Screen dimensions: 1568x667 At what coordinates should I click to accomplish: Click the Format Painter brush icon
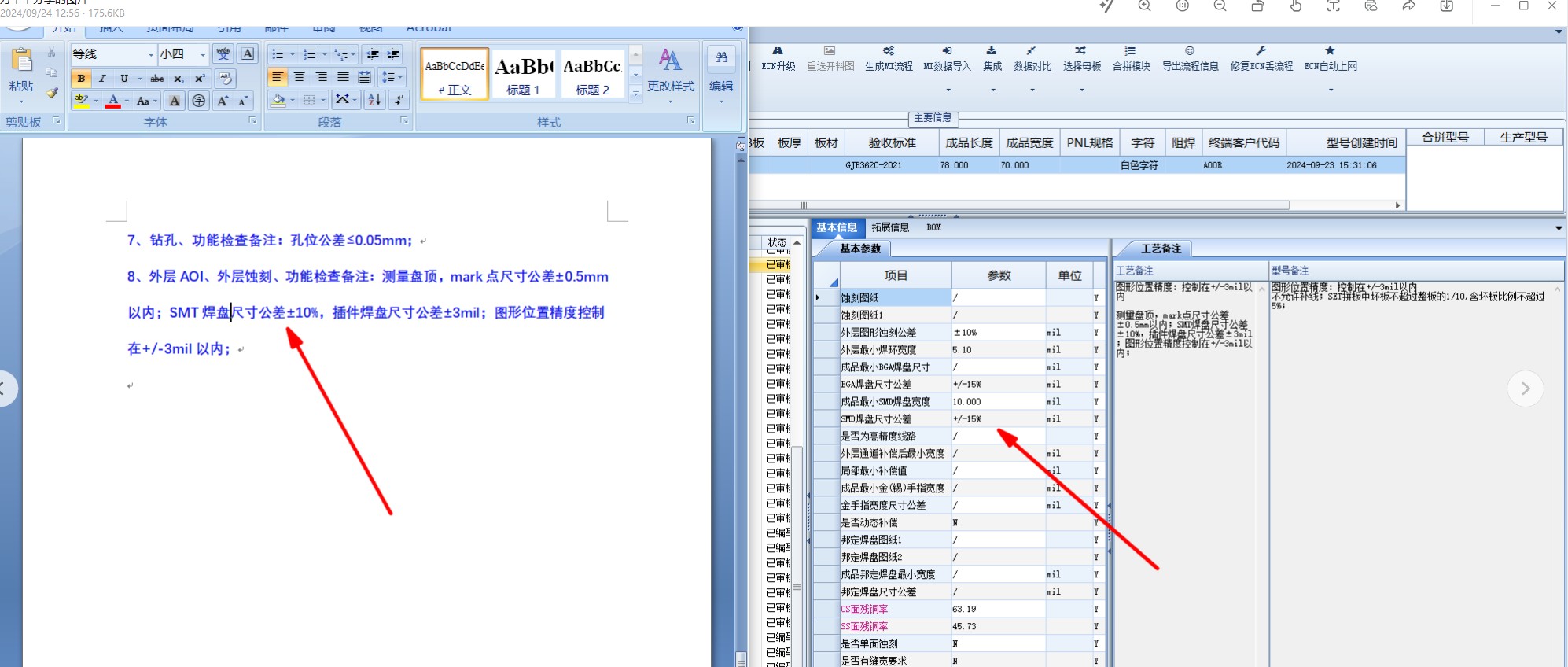(52, 92)
